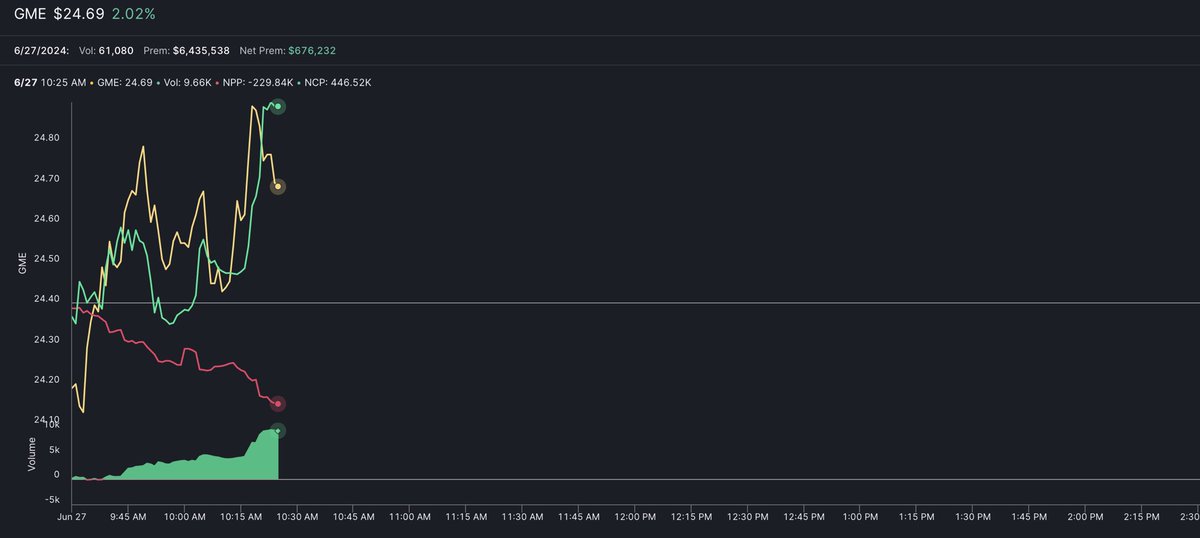Click the 24.80 y-axis label
This screenshot has height=538, width=1200.
tap(46, 138)
